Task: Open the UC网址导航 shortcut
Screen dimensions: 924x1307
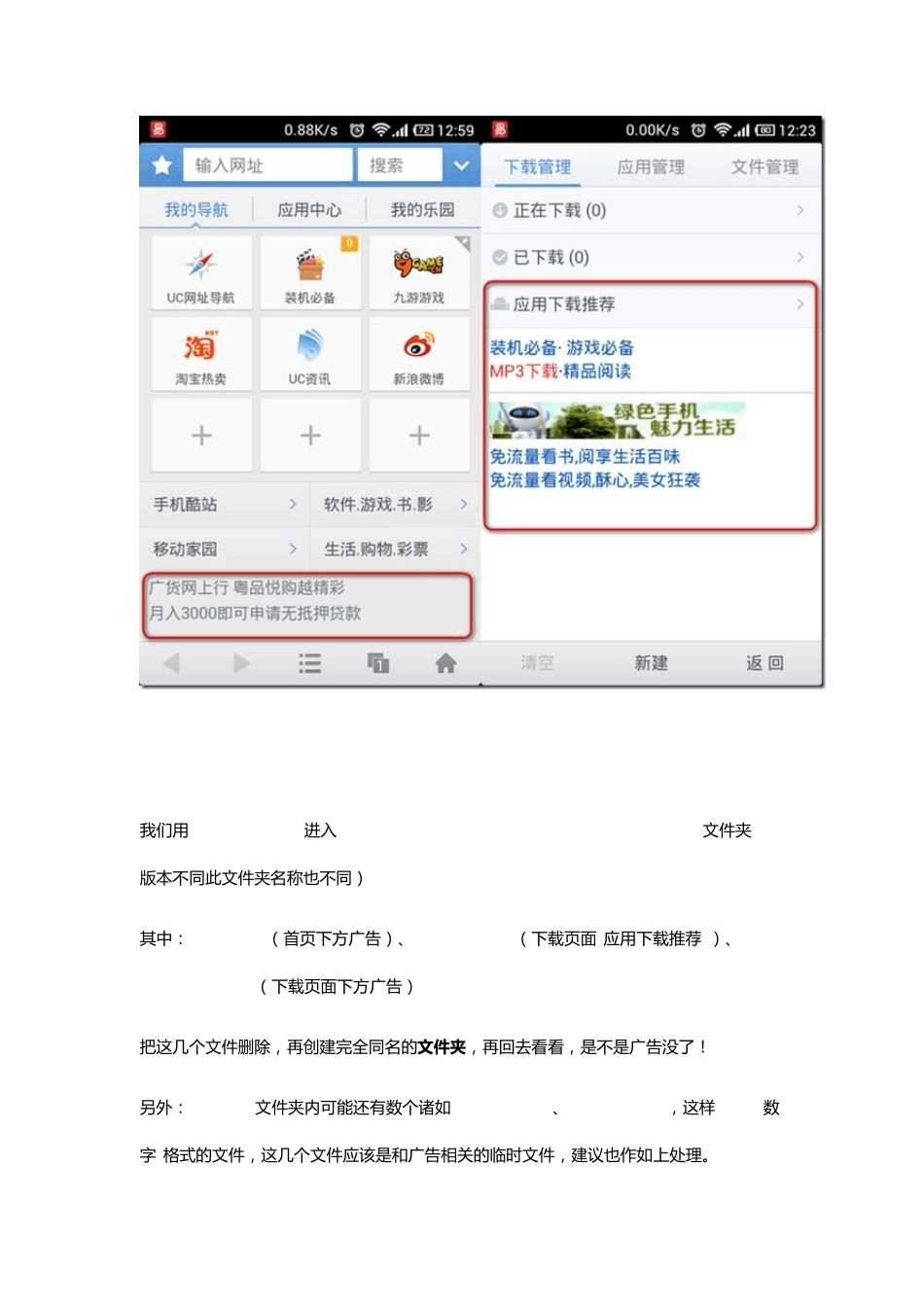Action: click(x=201, y=273)
